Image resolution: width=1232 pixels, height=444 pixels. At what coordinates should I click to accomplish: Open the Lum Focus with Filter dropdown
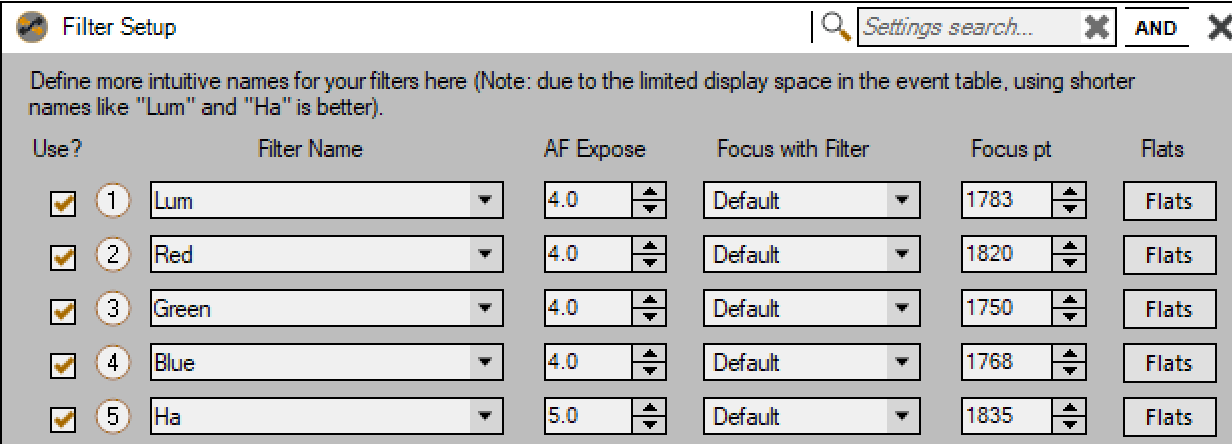[x=902, y=201]
